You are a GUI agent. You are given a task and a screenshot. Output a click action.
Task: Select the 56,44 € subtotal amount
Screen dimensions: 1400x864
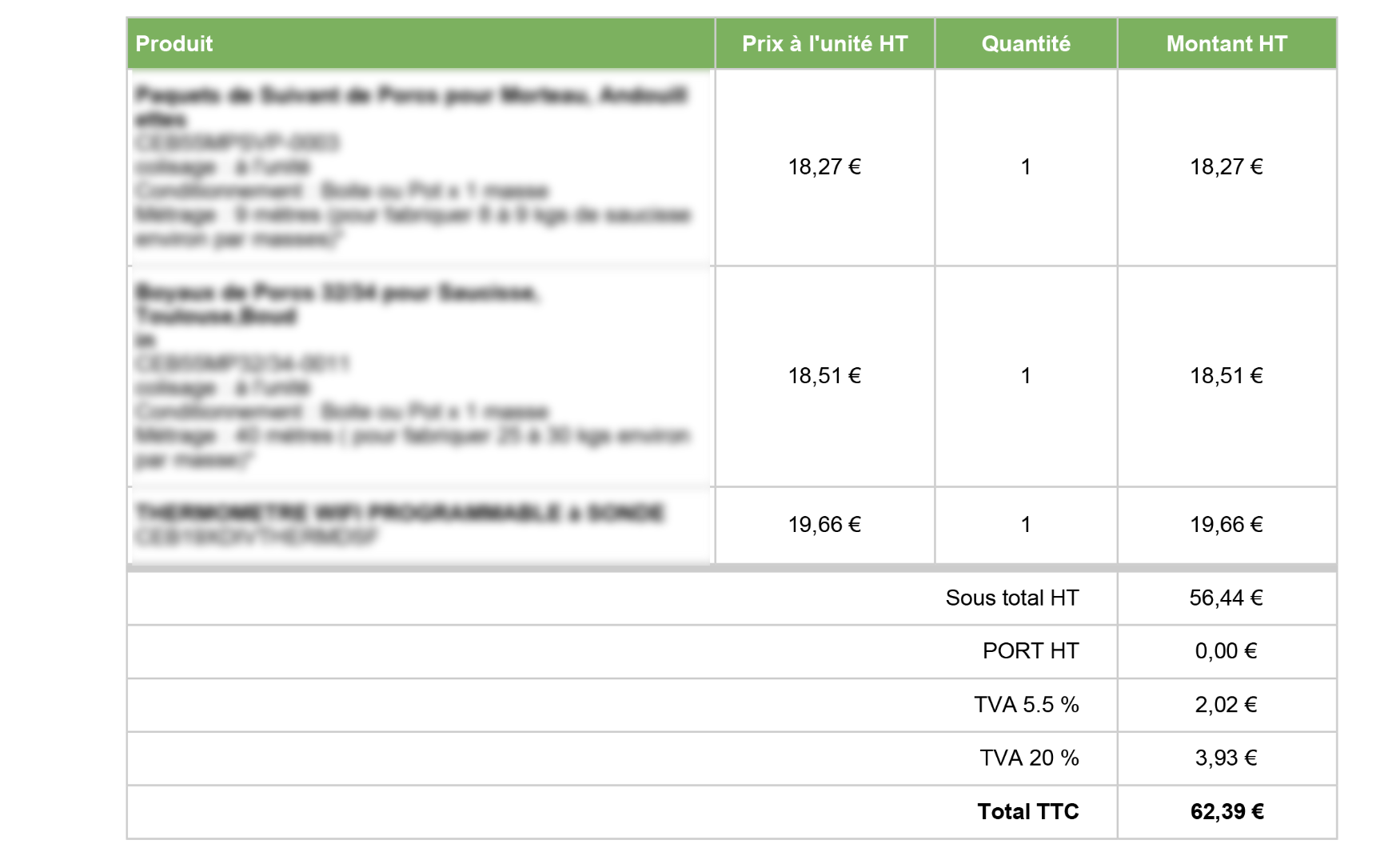pos(1226,598)
